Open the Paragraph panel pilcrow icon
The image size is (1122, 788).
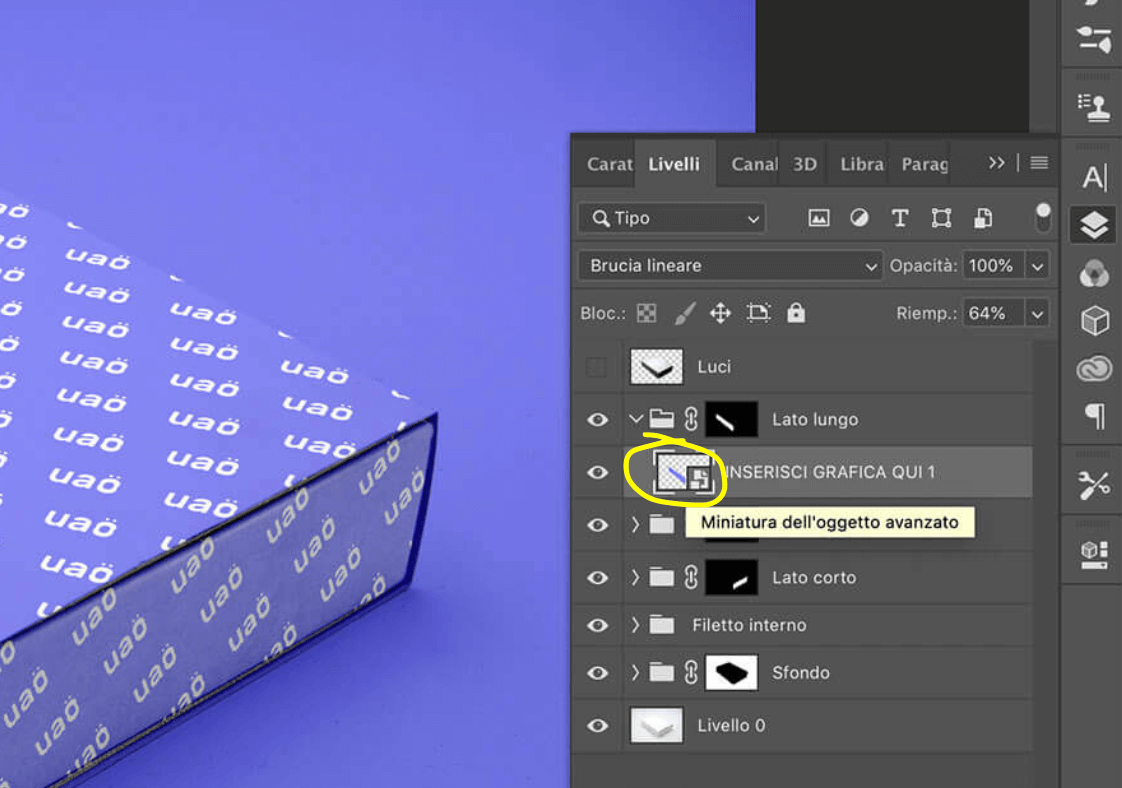[x=1095, y=417]
